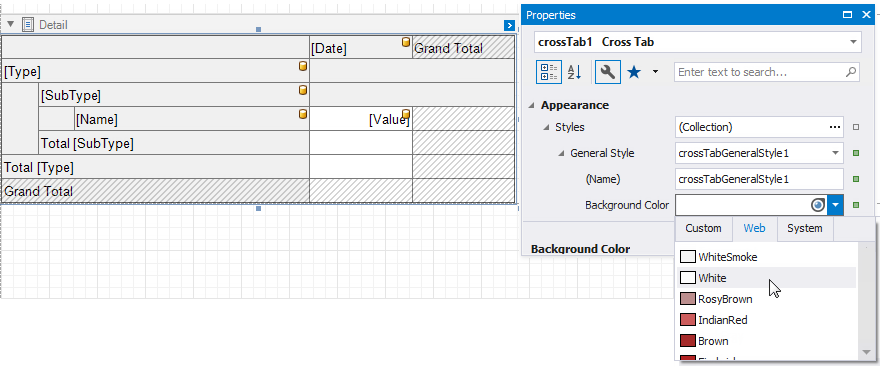
Task: Click the Background Color value field
Action: [x=742, y=205]
